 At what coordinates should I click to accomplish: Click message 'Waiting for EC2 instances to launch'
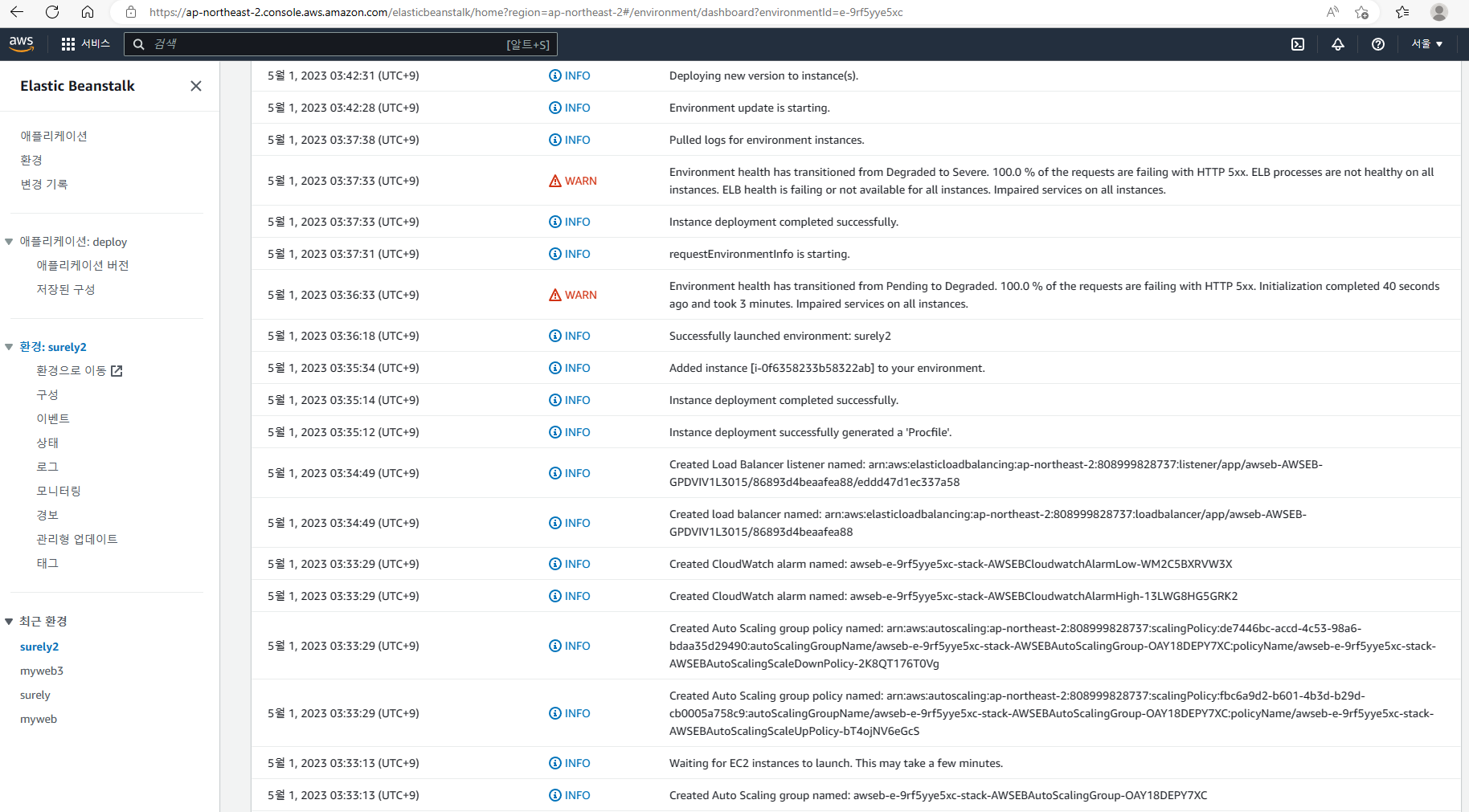[836, 763]
